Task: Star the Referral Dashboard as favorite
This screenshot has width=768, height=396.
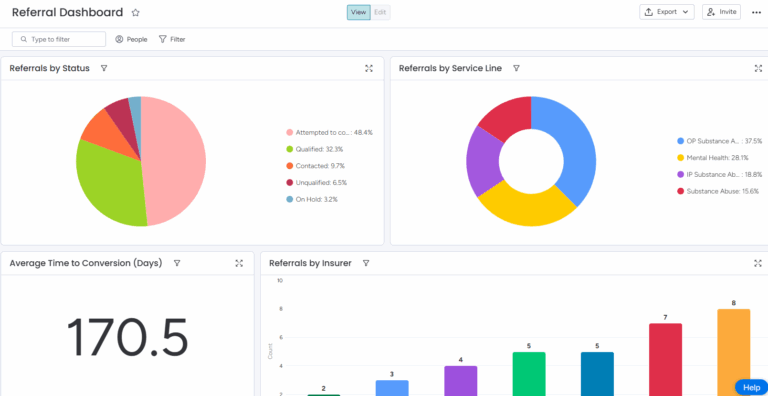Action: coord(136,13)
